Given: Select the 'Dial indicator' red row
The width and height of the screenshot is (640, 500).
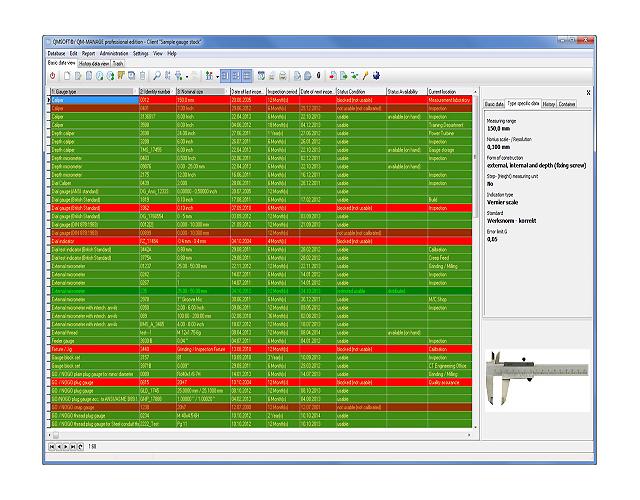Looking at the screenshot, I should point(260,241).
